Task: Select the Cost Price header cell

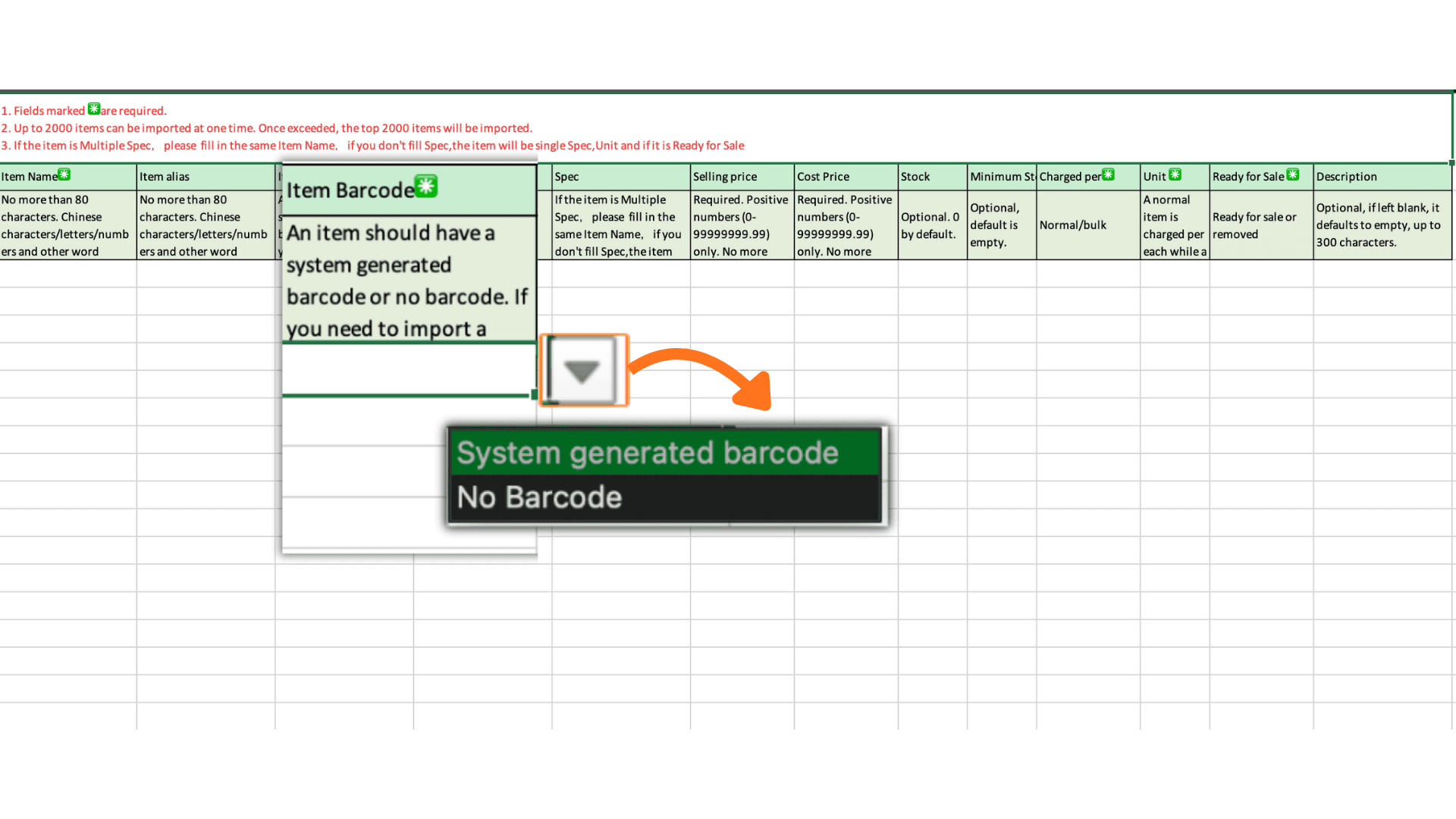Action: tap(845, 177)
